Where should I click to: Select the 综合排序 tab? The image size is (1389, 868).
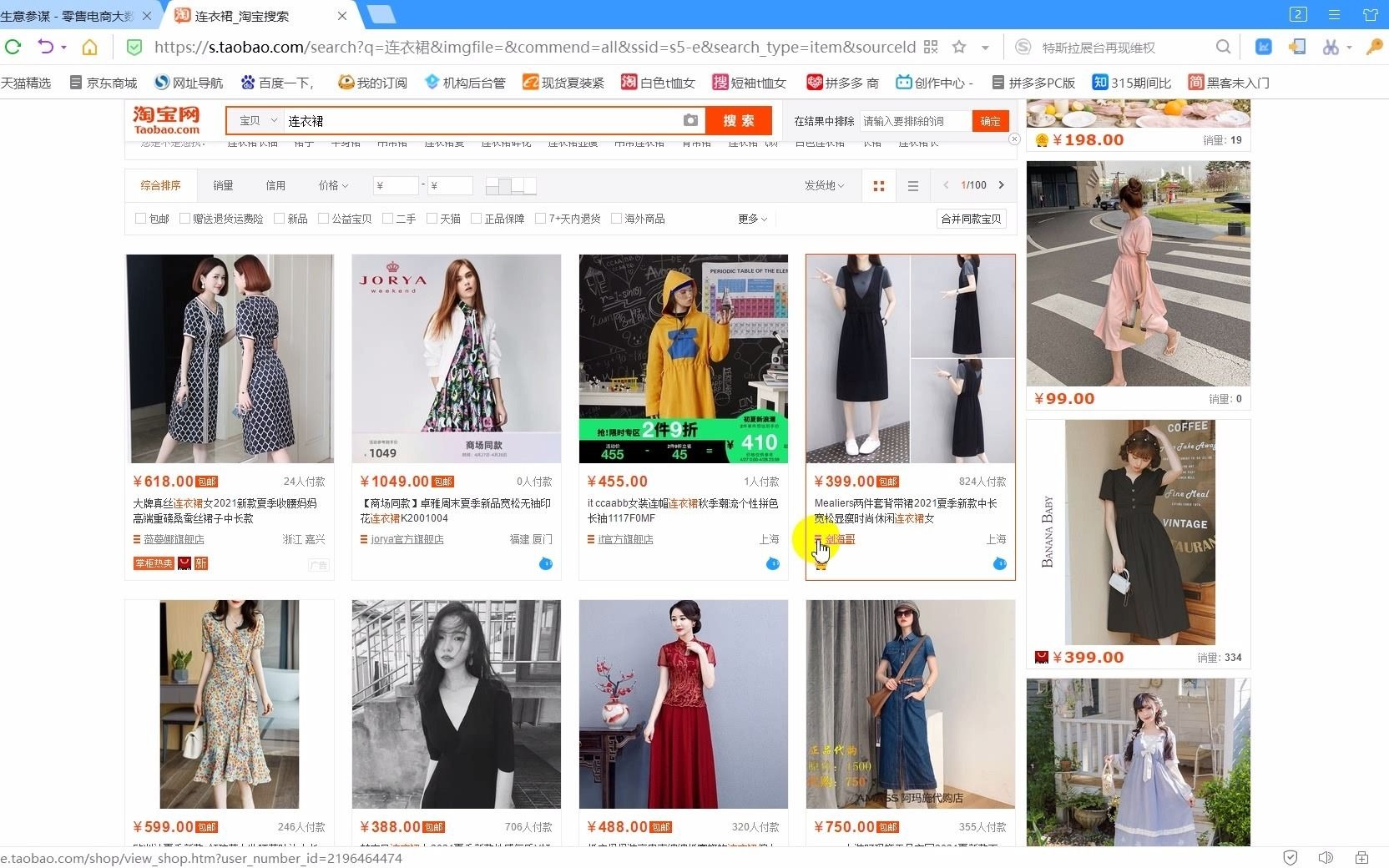pyautogui.click(x=160, y=185)
